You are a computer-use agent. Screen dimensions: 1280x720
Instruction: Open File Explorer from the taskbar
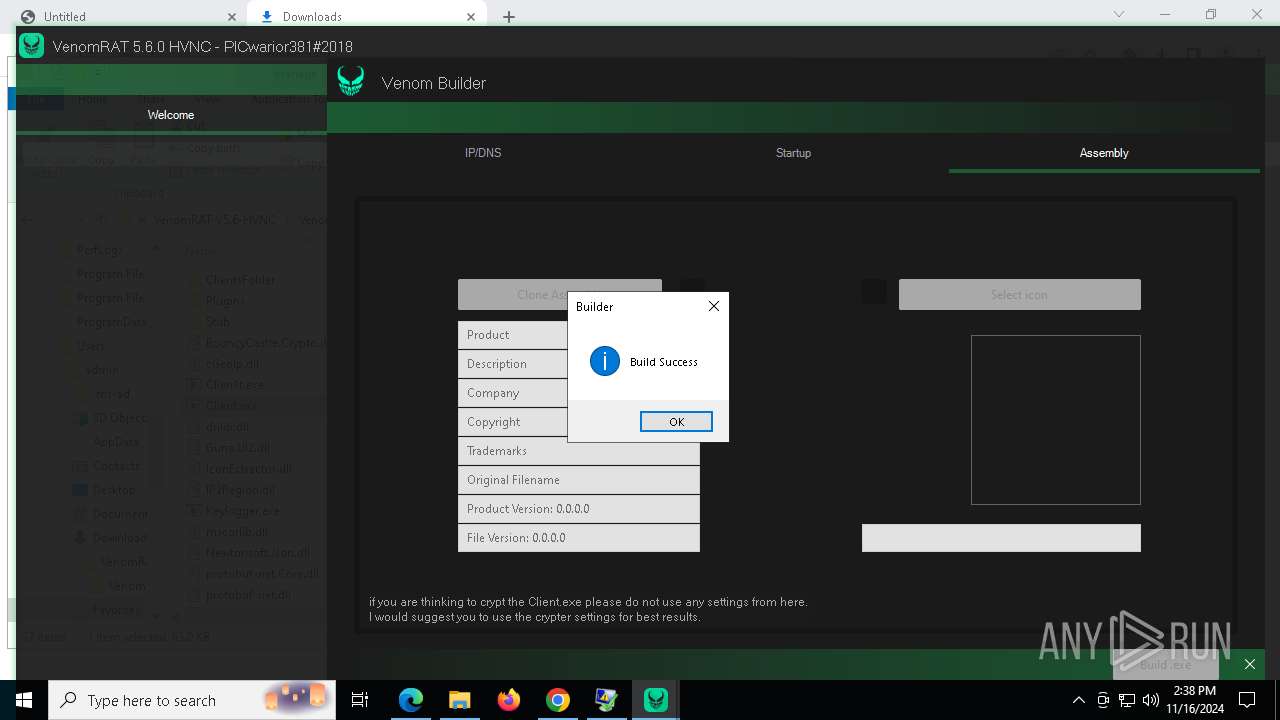click(459, 700)
